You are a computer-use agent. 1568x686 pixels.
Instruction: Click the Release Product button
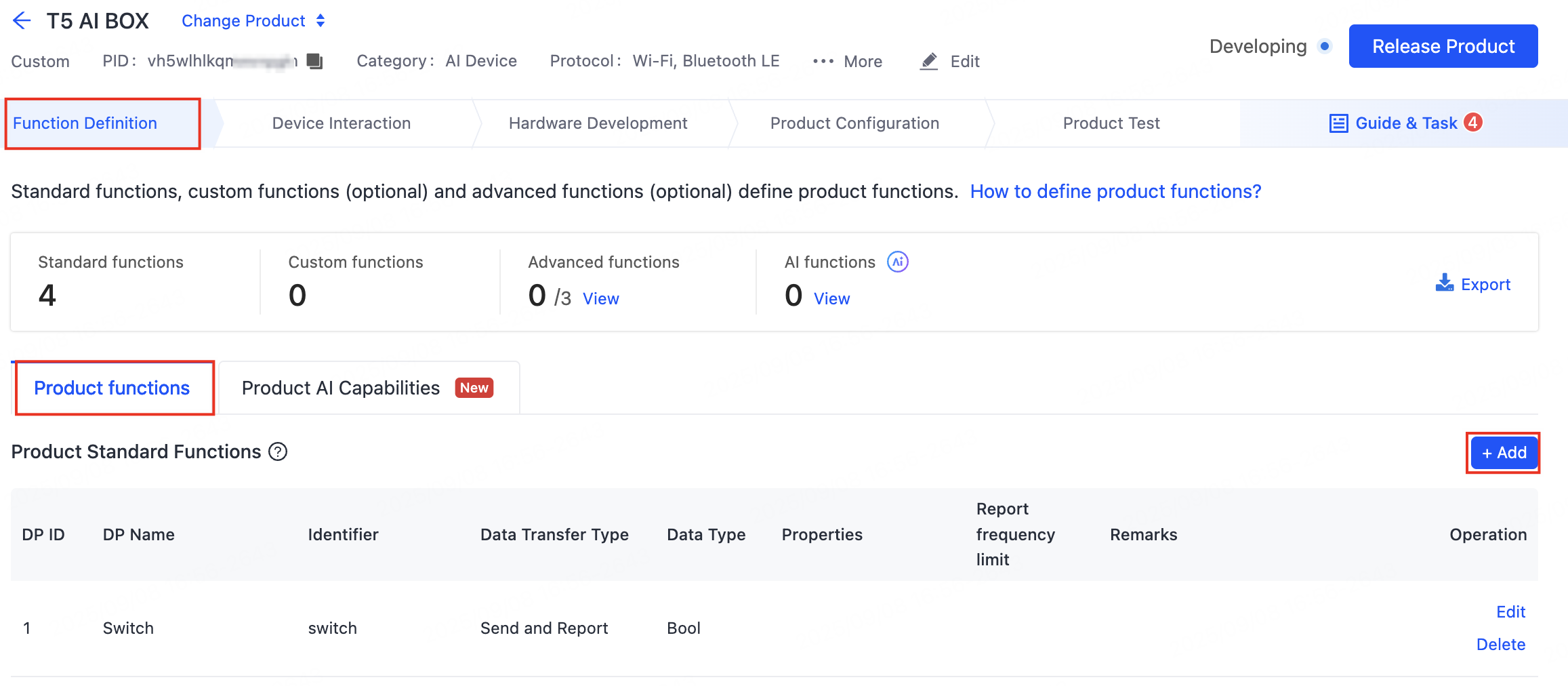[1443, 46]
